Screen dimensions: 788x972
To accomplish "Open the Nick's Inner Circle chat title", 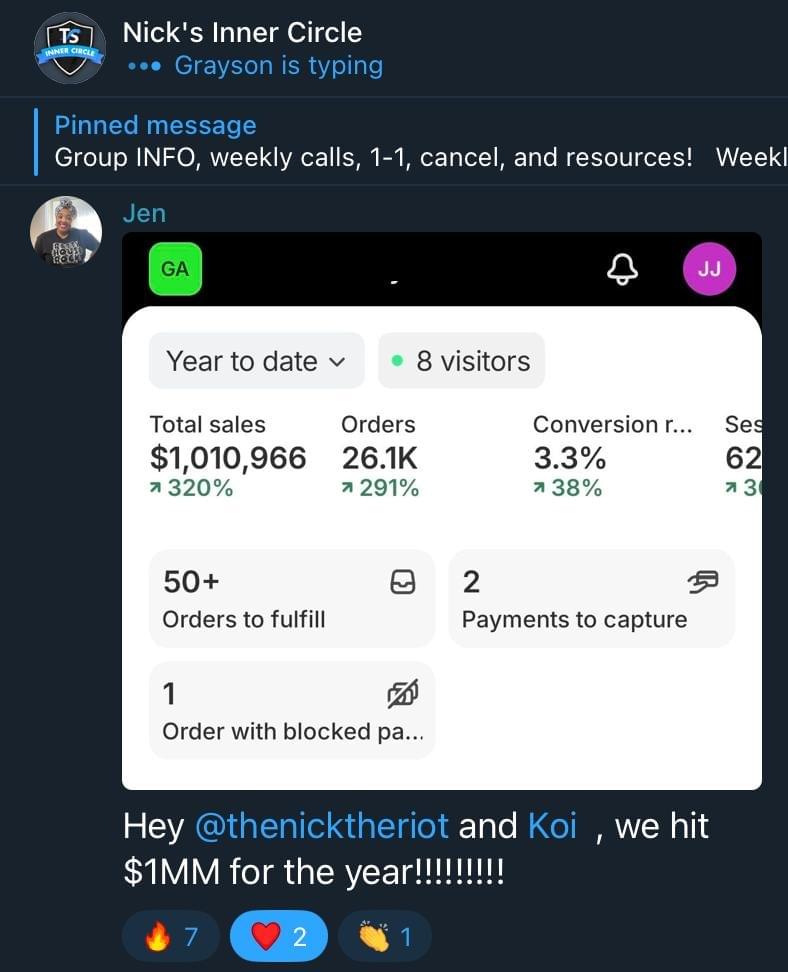I will pos(242,32).
